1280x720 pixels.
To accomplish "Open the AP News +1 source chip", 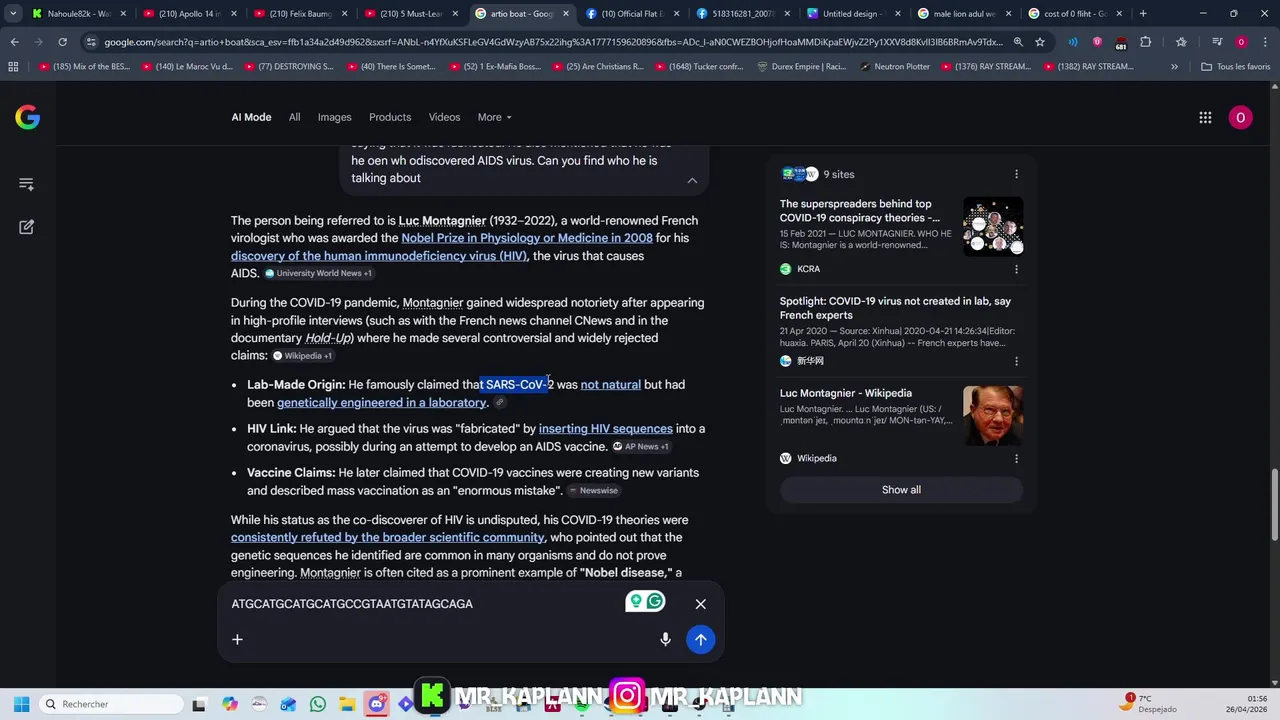I will pos(641,447).
